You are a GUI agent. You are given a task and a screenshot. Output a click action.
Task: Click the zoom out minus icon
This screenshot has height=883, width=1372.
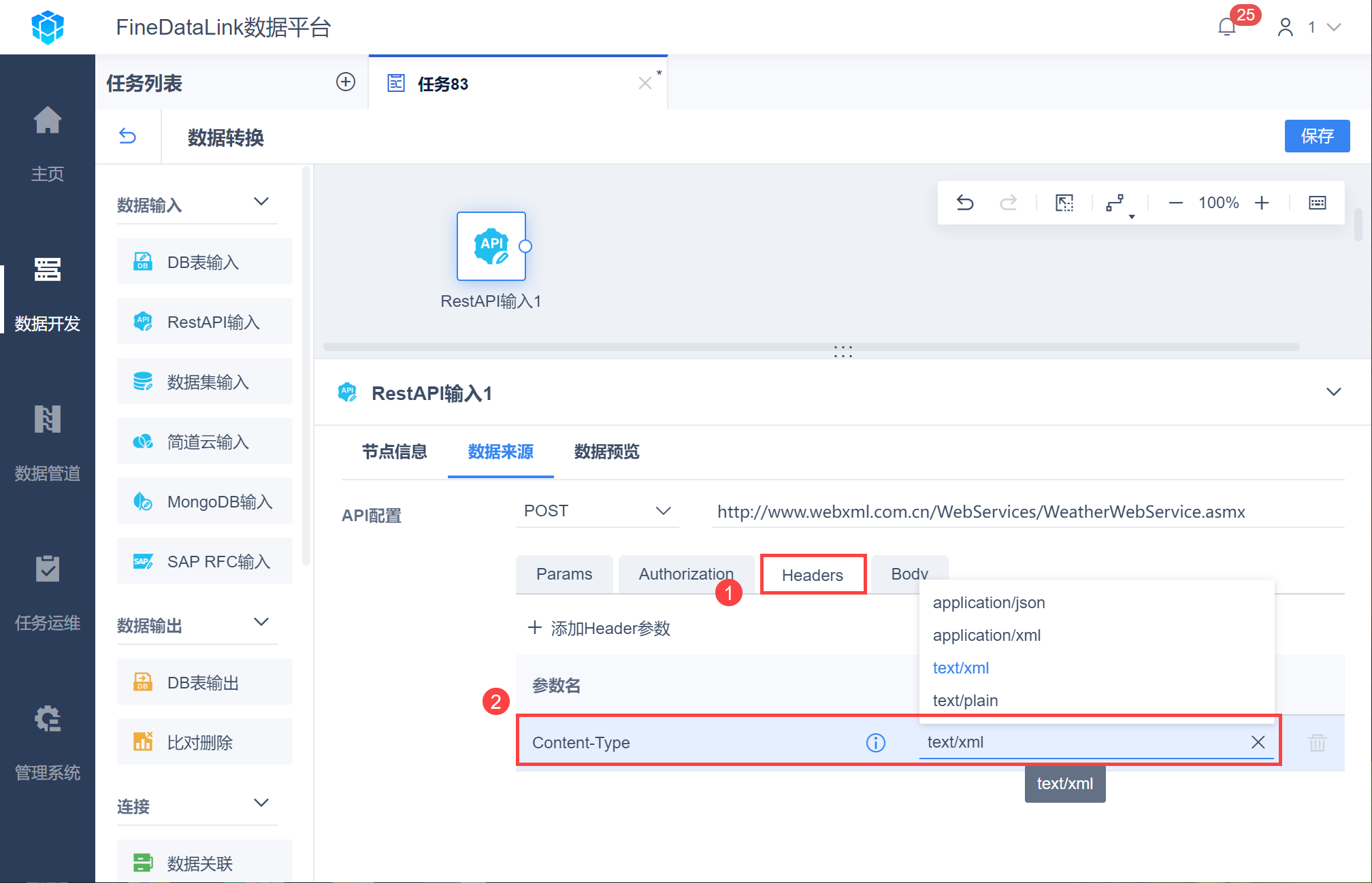click(1175, 203)
